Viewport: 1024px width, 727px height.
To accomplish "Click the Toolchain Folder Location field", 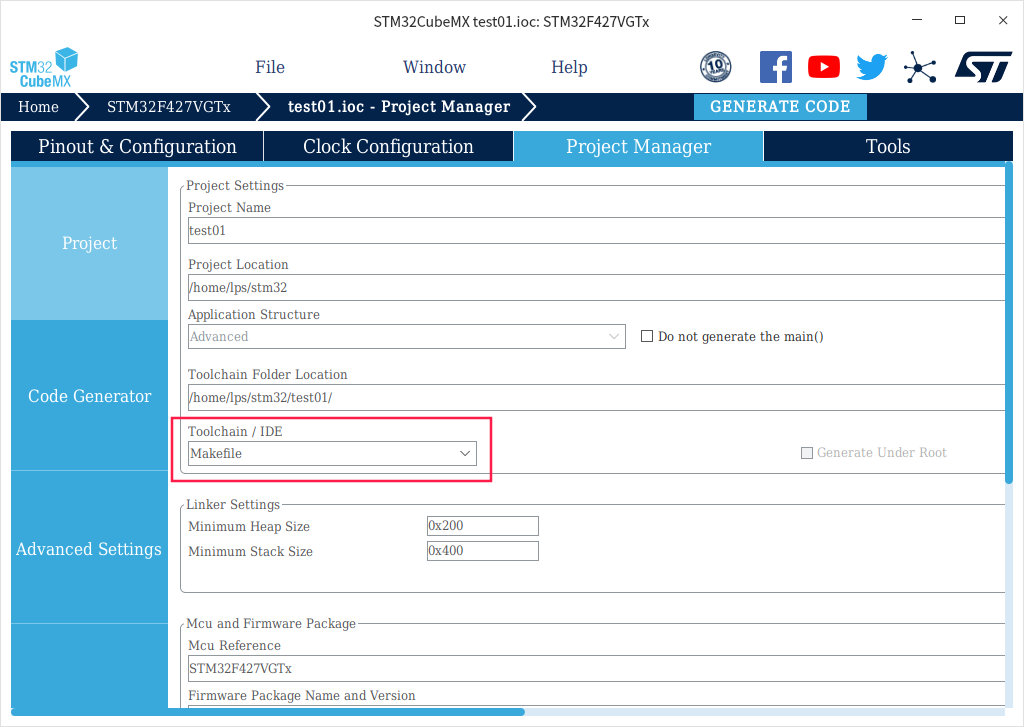I will [596, 397].
